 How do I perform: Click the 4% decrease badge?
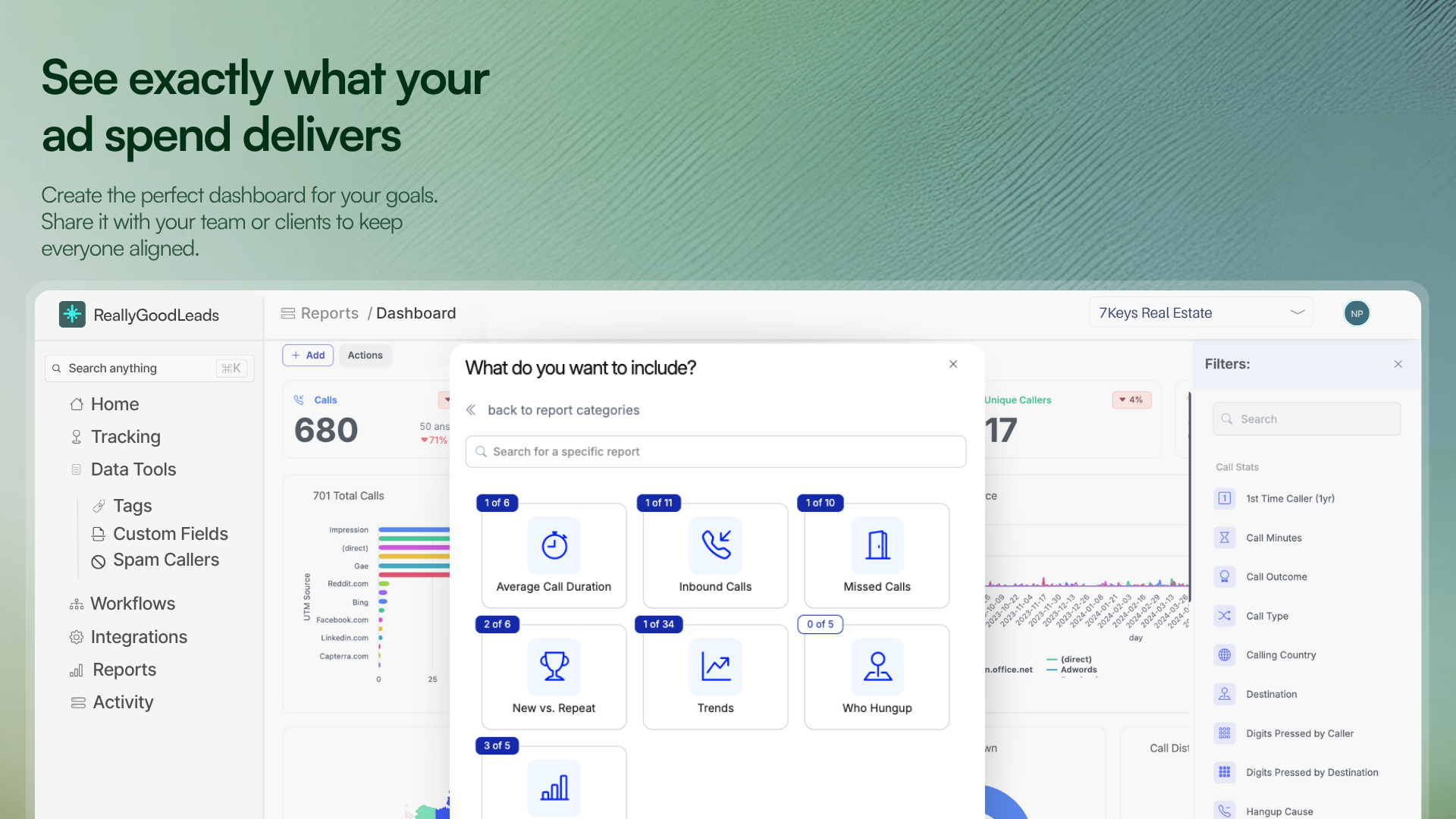point(1131,400)
